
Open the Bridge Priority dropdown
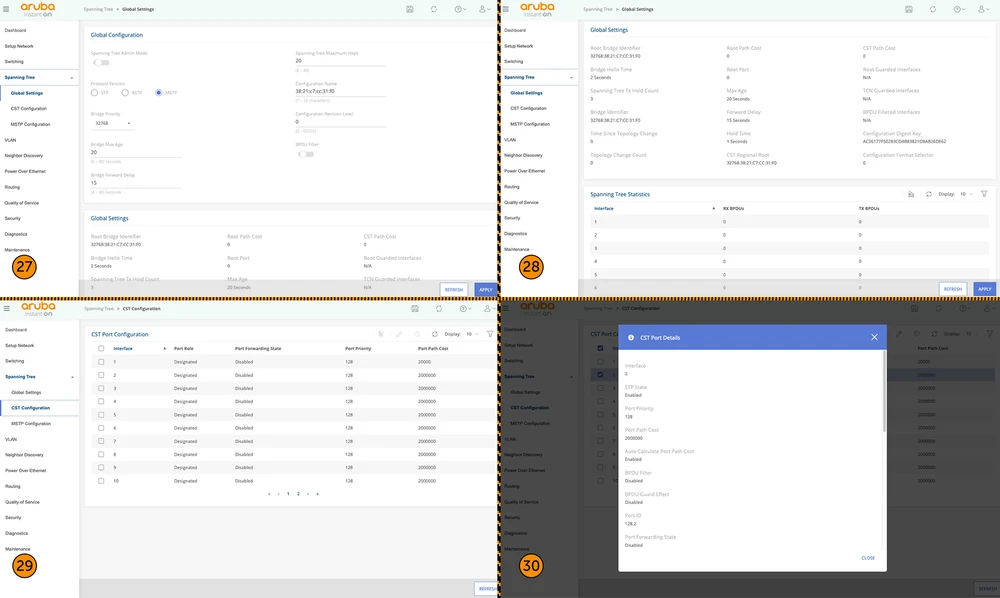(112, 124)
